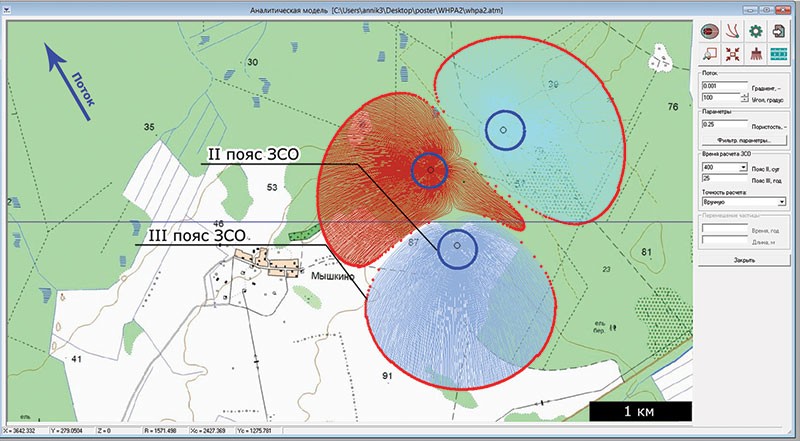Select the zoom window magnifier tool

[x=710, y=54]
